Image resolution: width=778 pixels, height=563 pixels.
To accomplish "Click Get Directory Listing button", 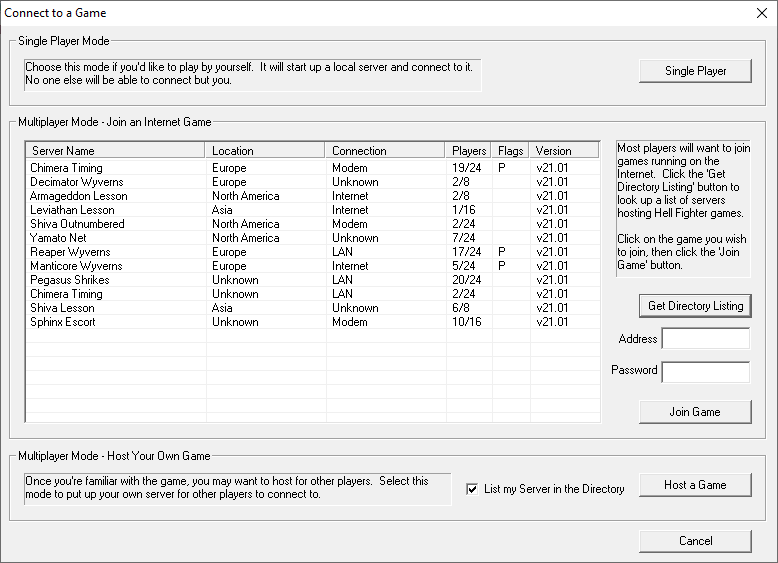I will click(695, 306).
